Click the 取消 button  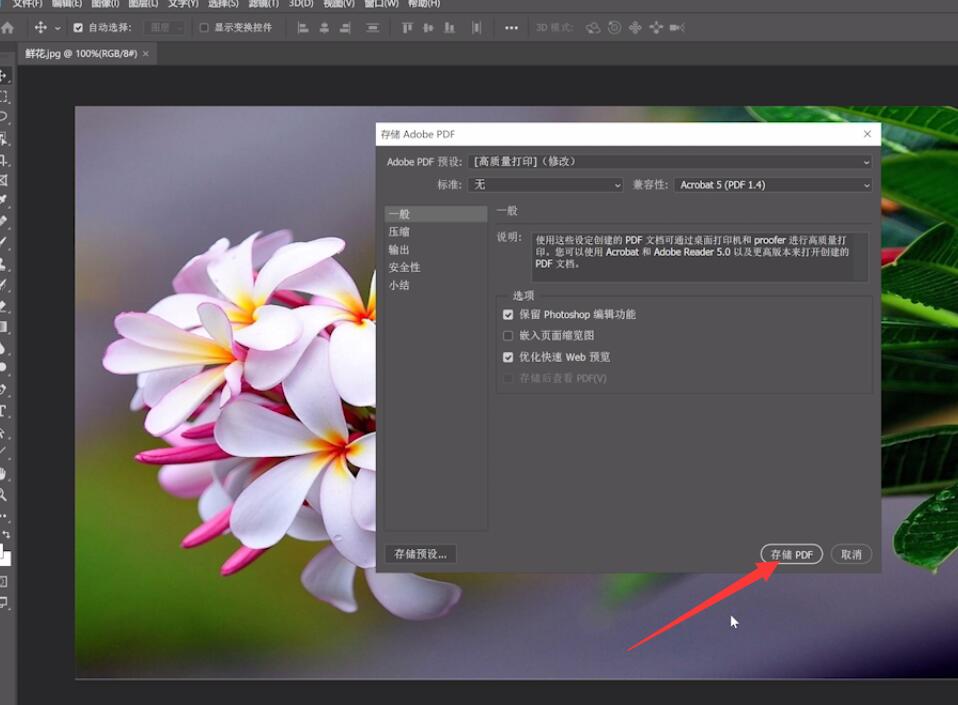pos(851,554)
